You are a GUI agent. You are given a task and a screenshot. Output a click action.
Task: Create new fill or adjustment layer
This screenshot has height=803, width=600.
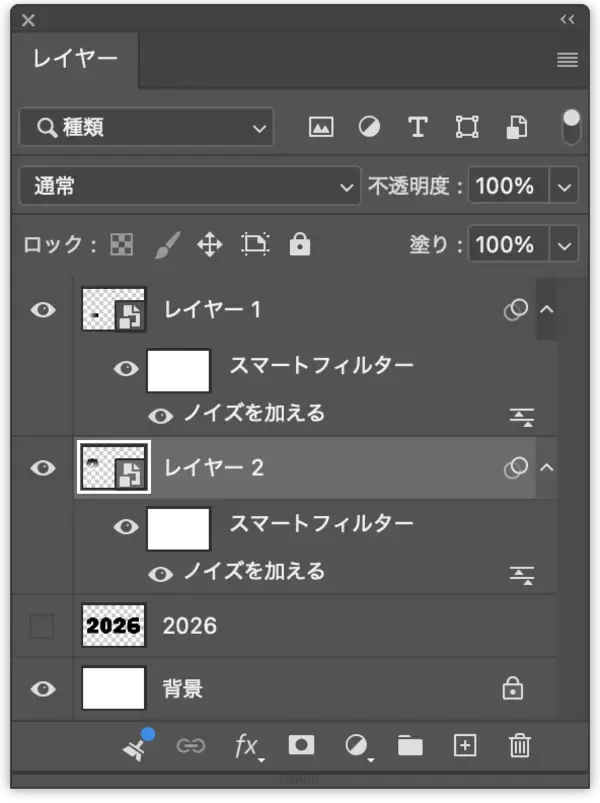pos(358,747)
